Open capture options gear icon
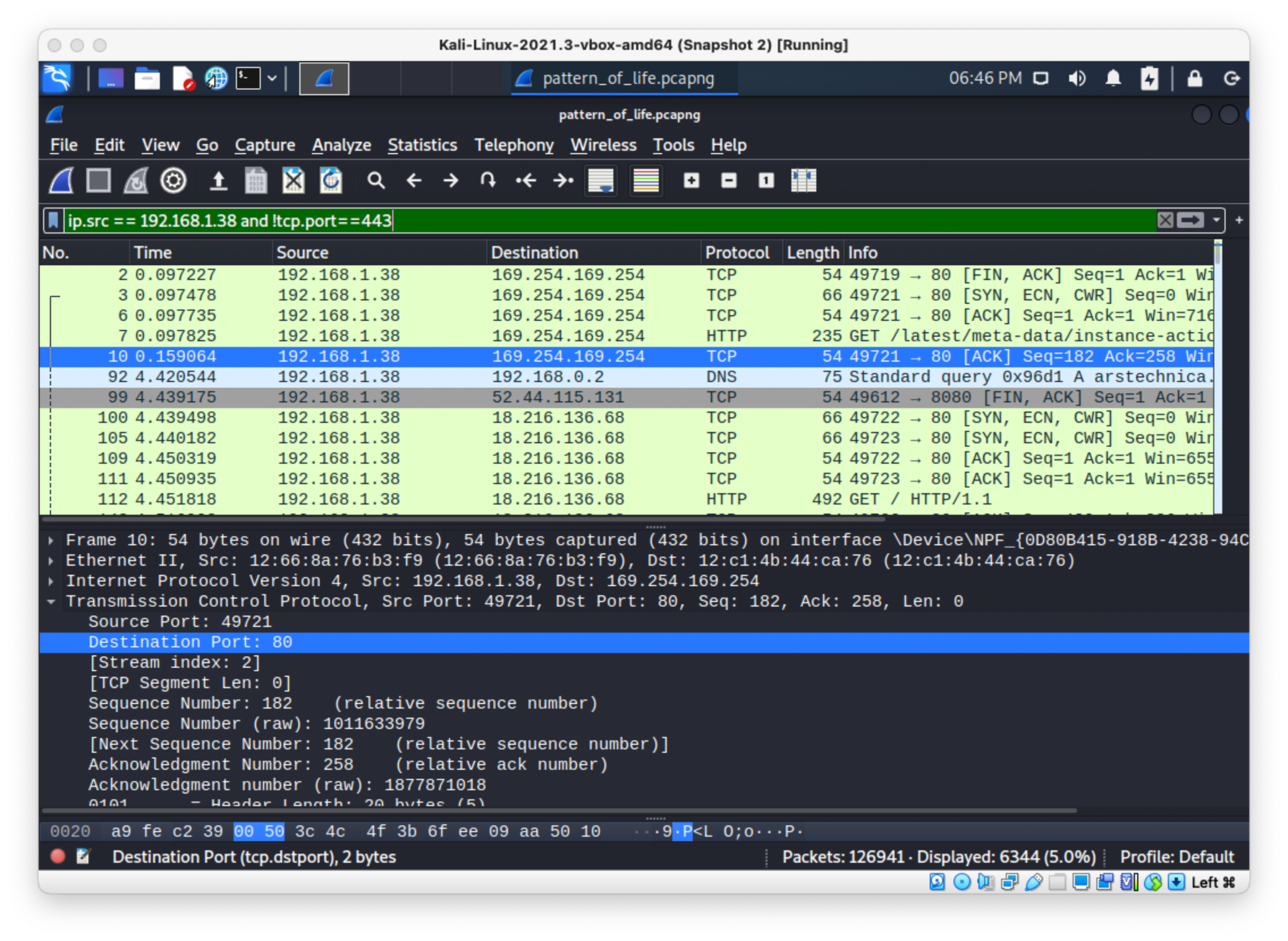 coord(173,181)
